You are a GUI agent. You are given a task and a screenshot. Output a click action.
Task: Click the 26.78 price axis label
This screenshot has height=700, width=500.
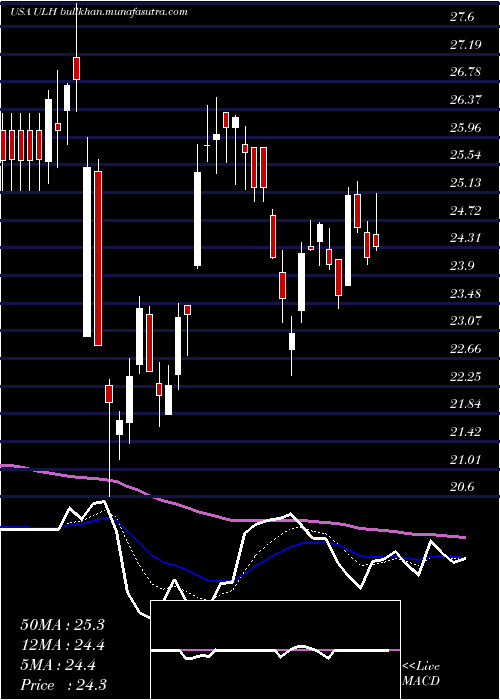click(x=466, y=71)
